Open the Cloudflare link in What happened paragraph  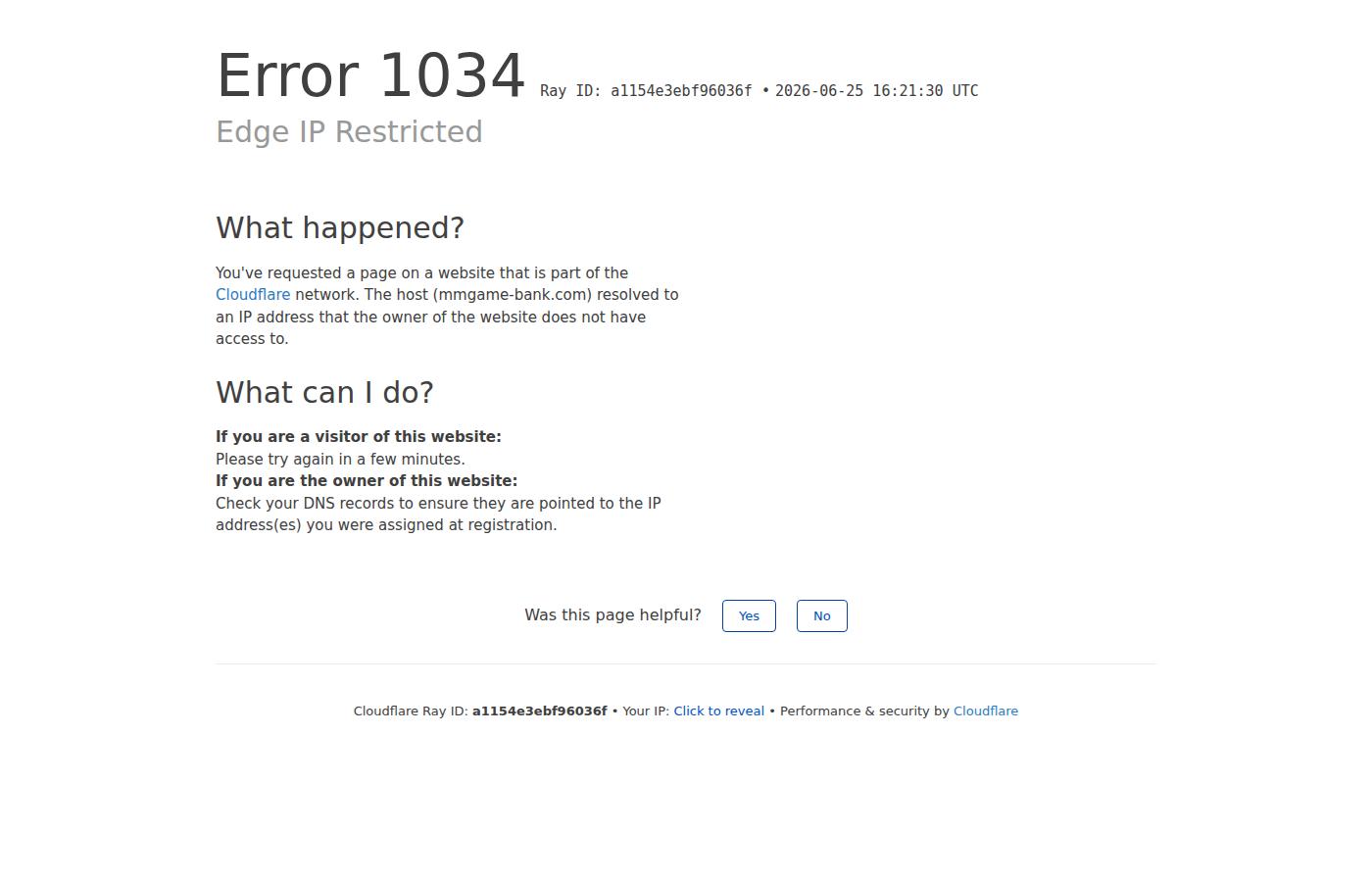coord(253,295)
